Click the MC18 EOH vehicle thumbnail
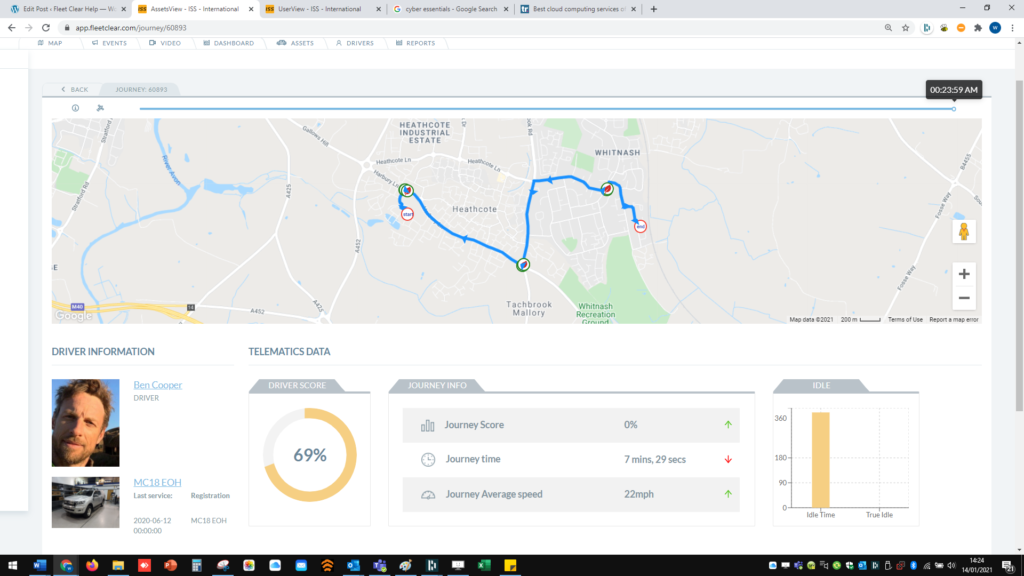The height and width of the screenshot is (576, 1024). click(86, 502)
